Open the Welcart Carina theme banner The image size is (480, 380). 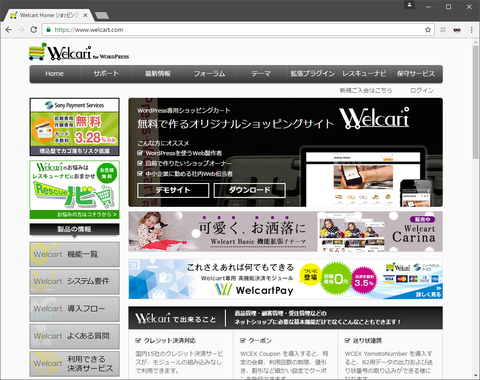click(286, 232)
